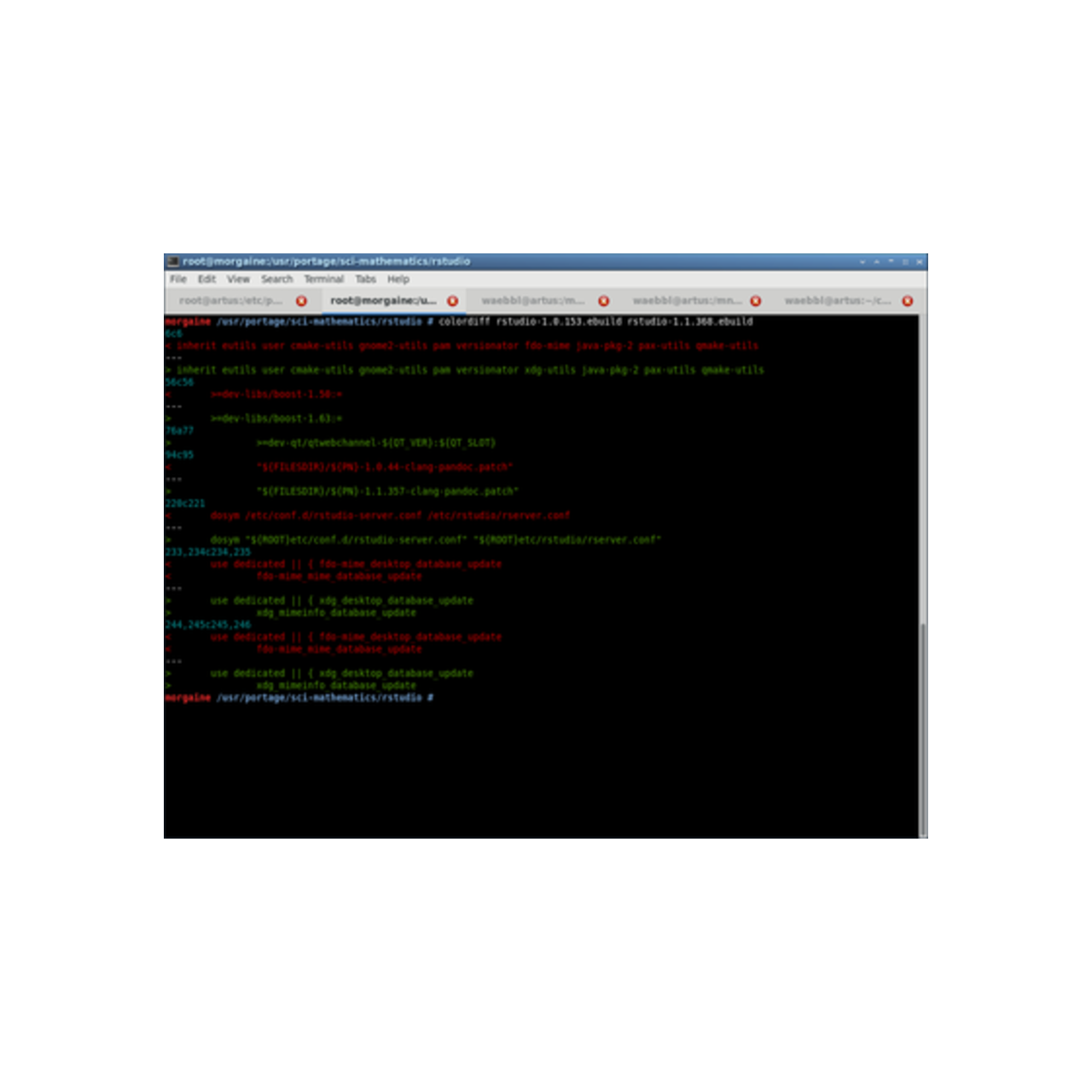Screen dimensions: 1092x1092
Task: Close the waebbl@artus:/m tab
Action: [x=603, y=300]
